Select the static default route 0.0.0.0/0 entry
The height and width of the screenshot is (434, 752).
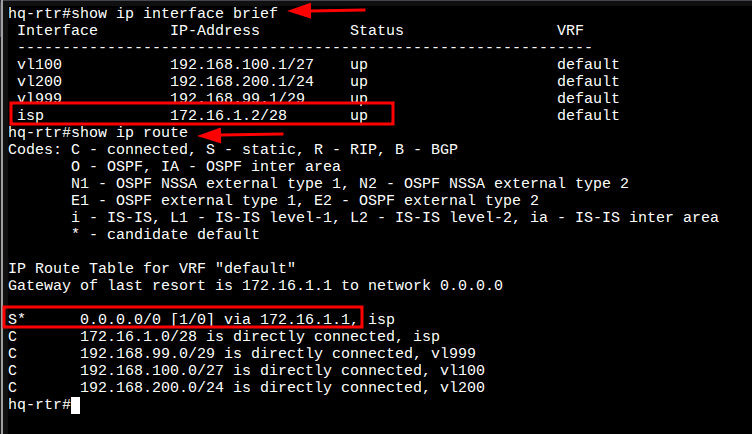click(180, 319)
